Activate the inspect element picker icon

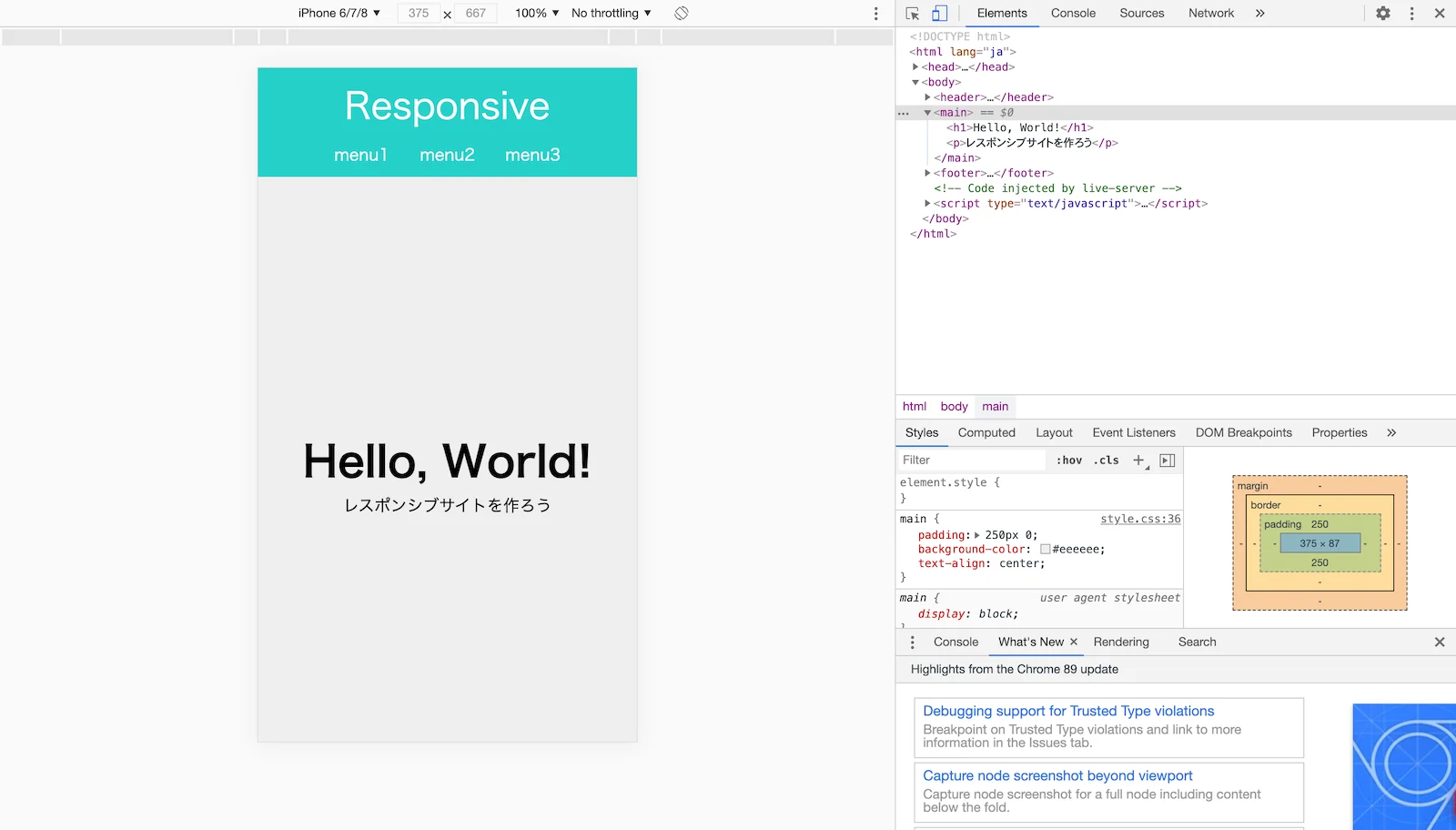tap(913, 14)
